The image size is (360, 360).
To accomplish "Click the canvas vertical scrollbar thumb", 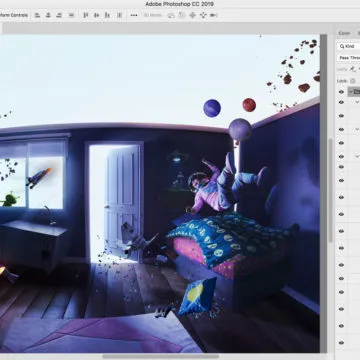I will (x=330, y=190).
